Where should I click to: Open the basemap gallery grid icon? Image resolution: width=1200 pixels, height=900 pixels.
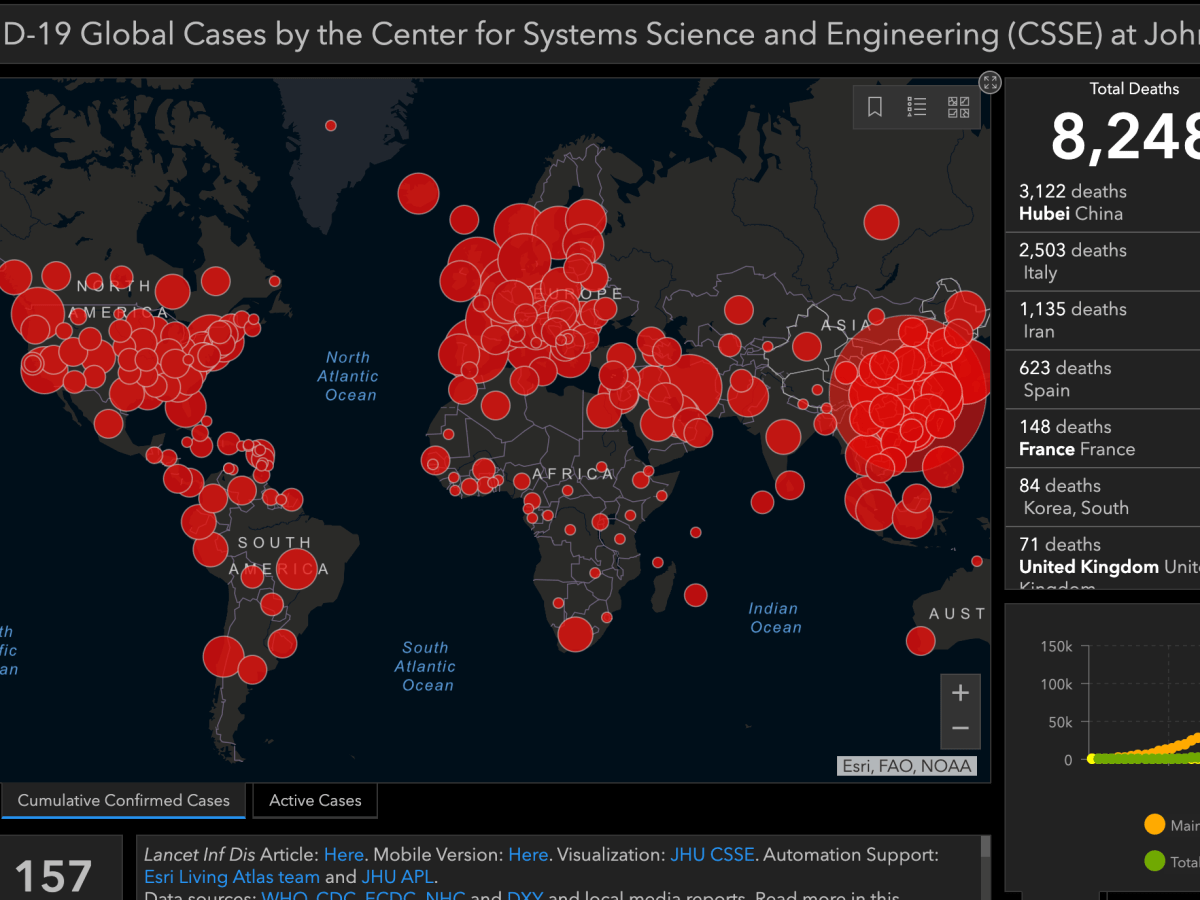tap(958, 107)
